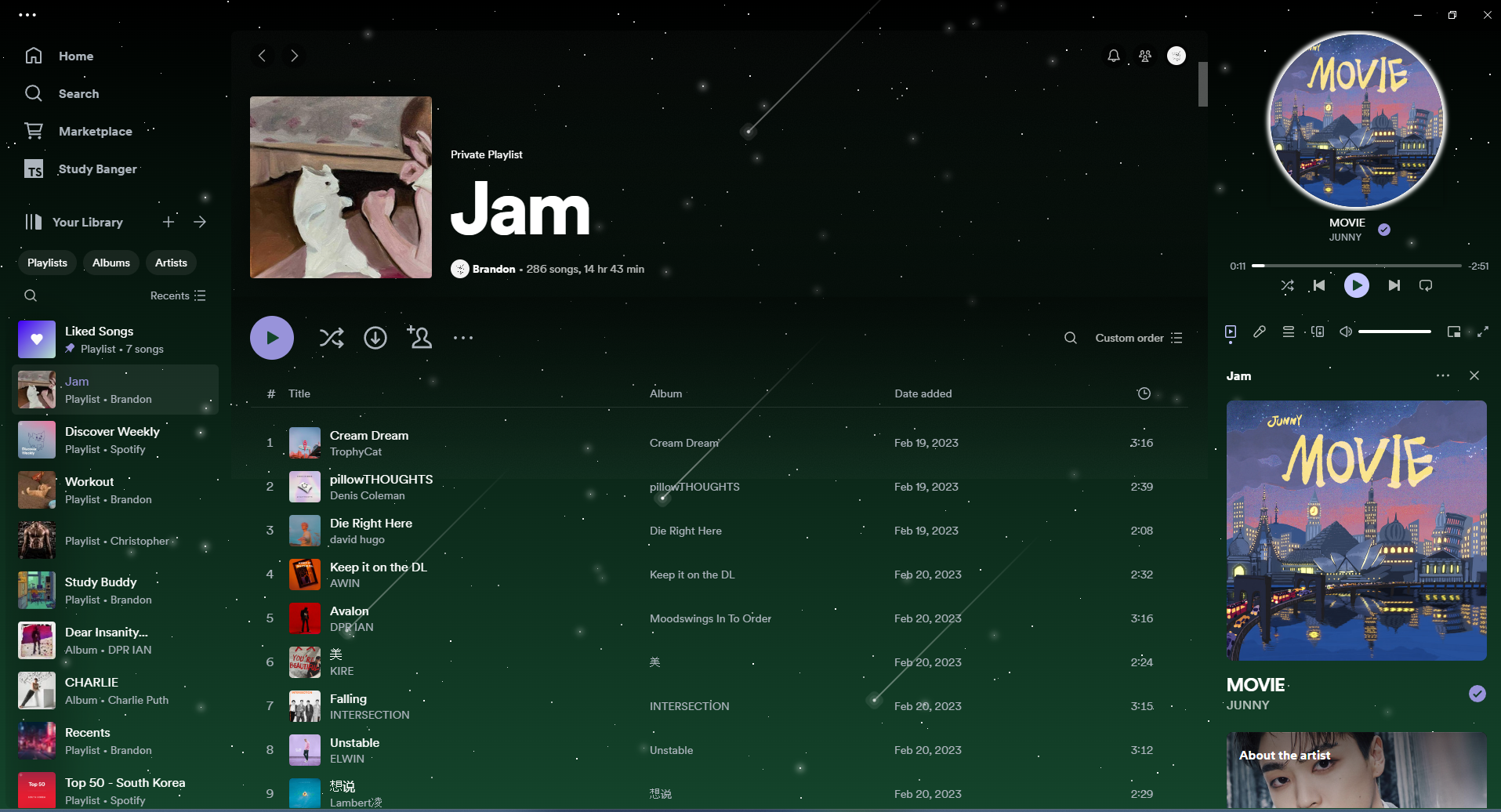
Task: Adjust the volume slider
Action: coord(1394,332)
